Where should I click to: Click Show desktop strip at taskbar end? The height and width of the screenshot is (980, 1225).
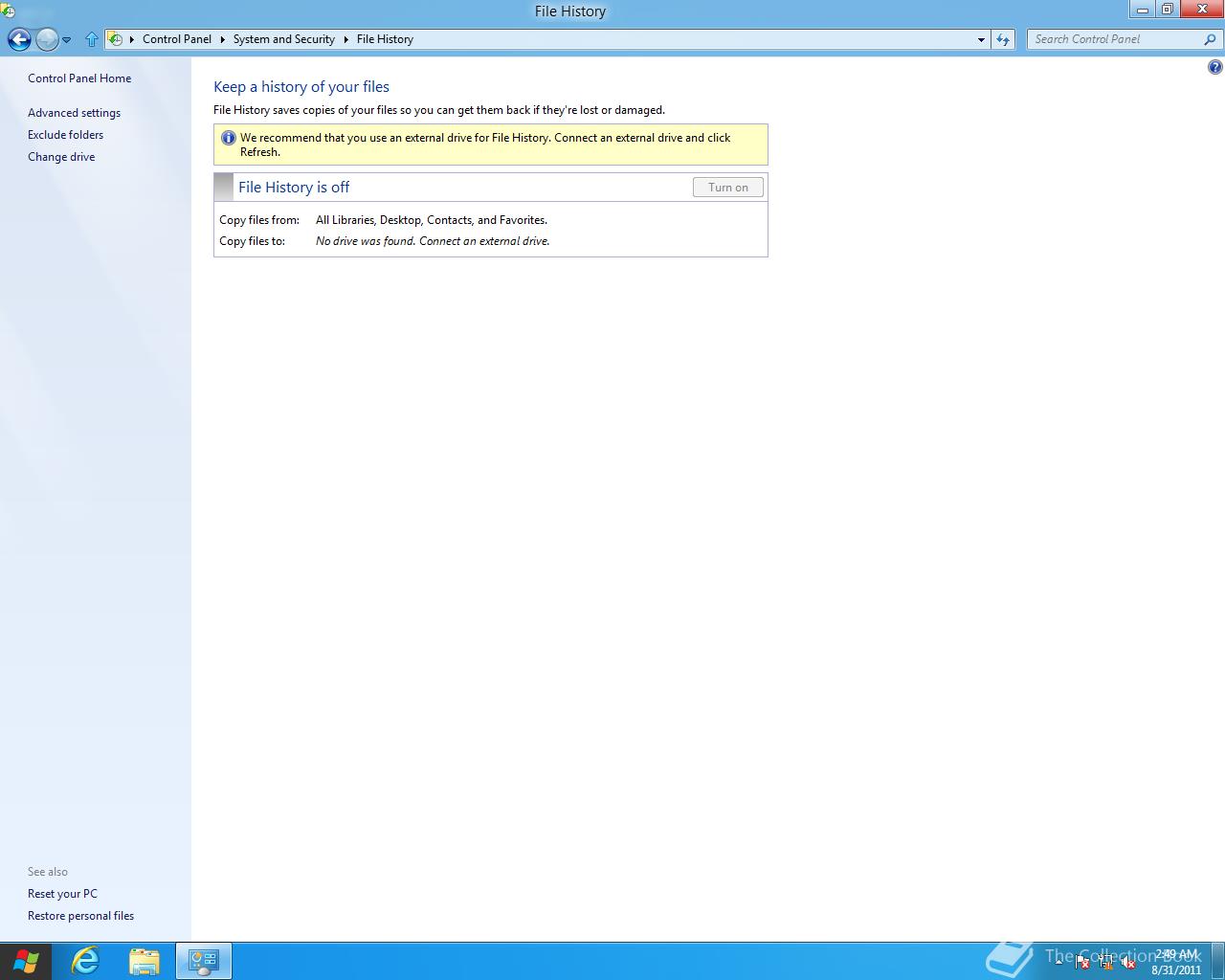tap(1219, 961)
